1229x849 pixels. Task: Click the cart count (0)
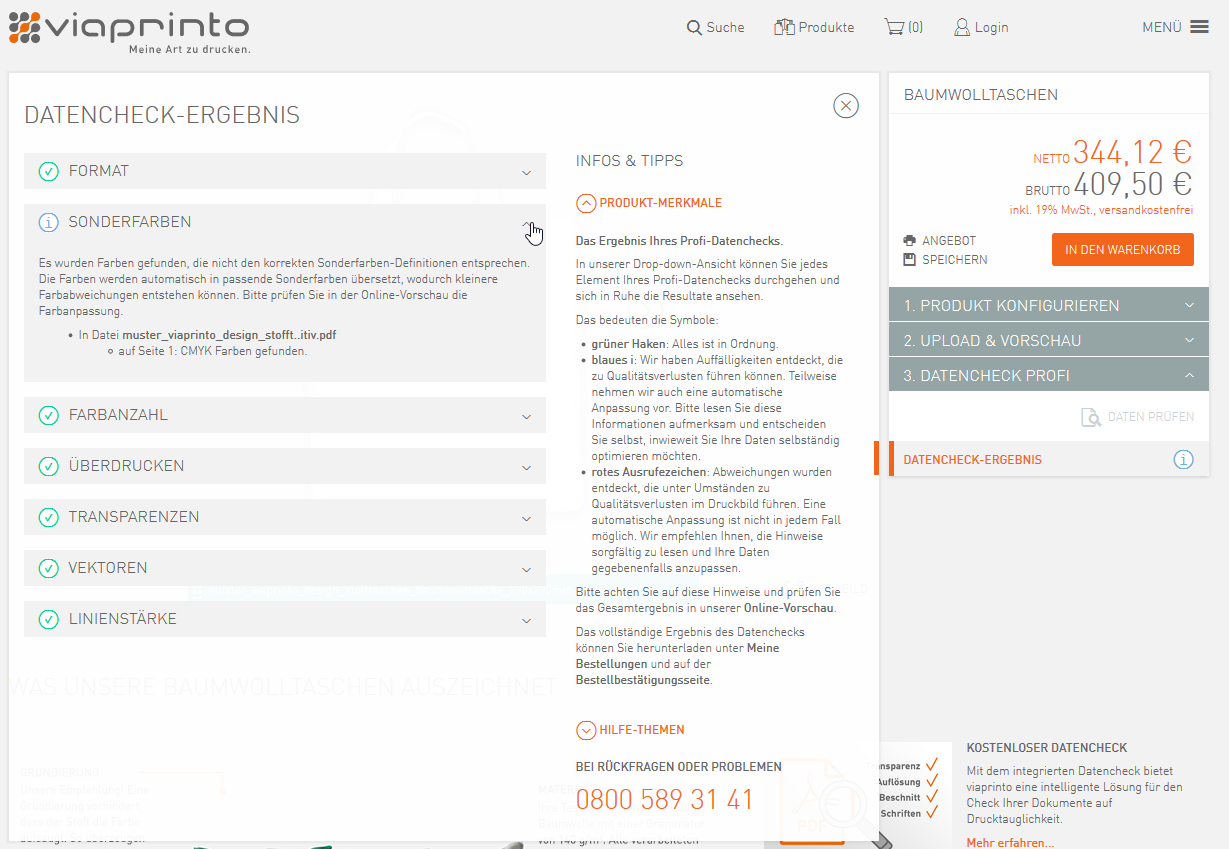point(916,28)
